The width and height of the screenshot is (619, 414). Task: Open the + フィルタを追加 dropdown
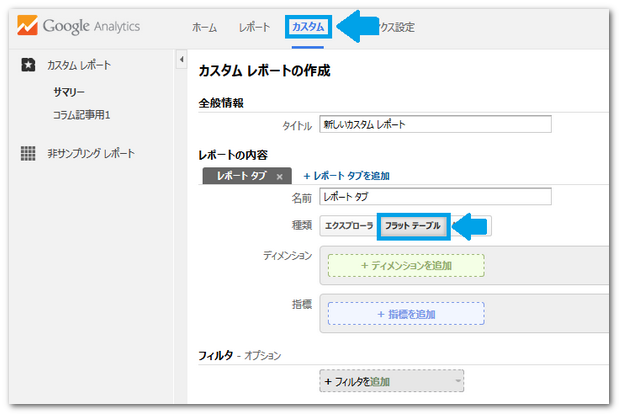click(392, 381)
